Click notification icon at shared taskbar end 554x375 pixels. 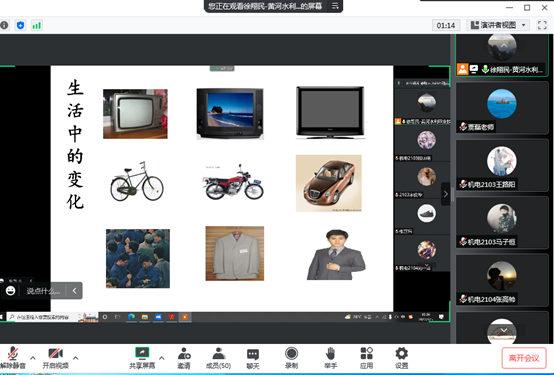tap(441, 317)
